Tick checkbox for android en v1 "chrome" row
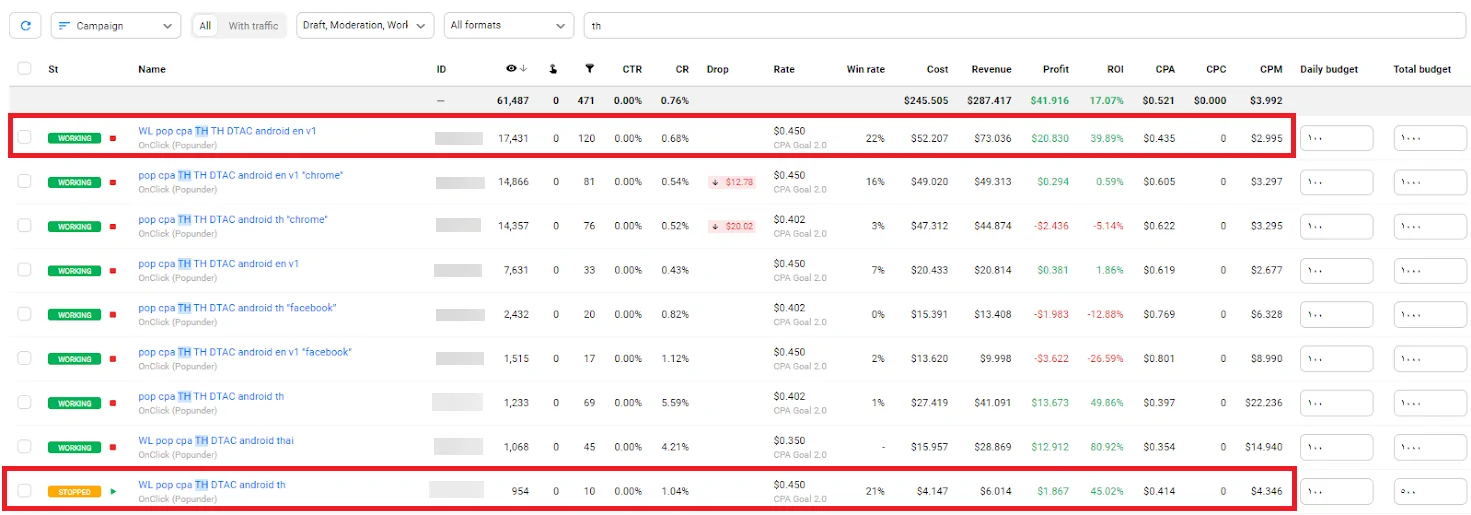Viewport: 1471px width, 515px height. point(25,182)
